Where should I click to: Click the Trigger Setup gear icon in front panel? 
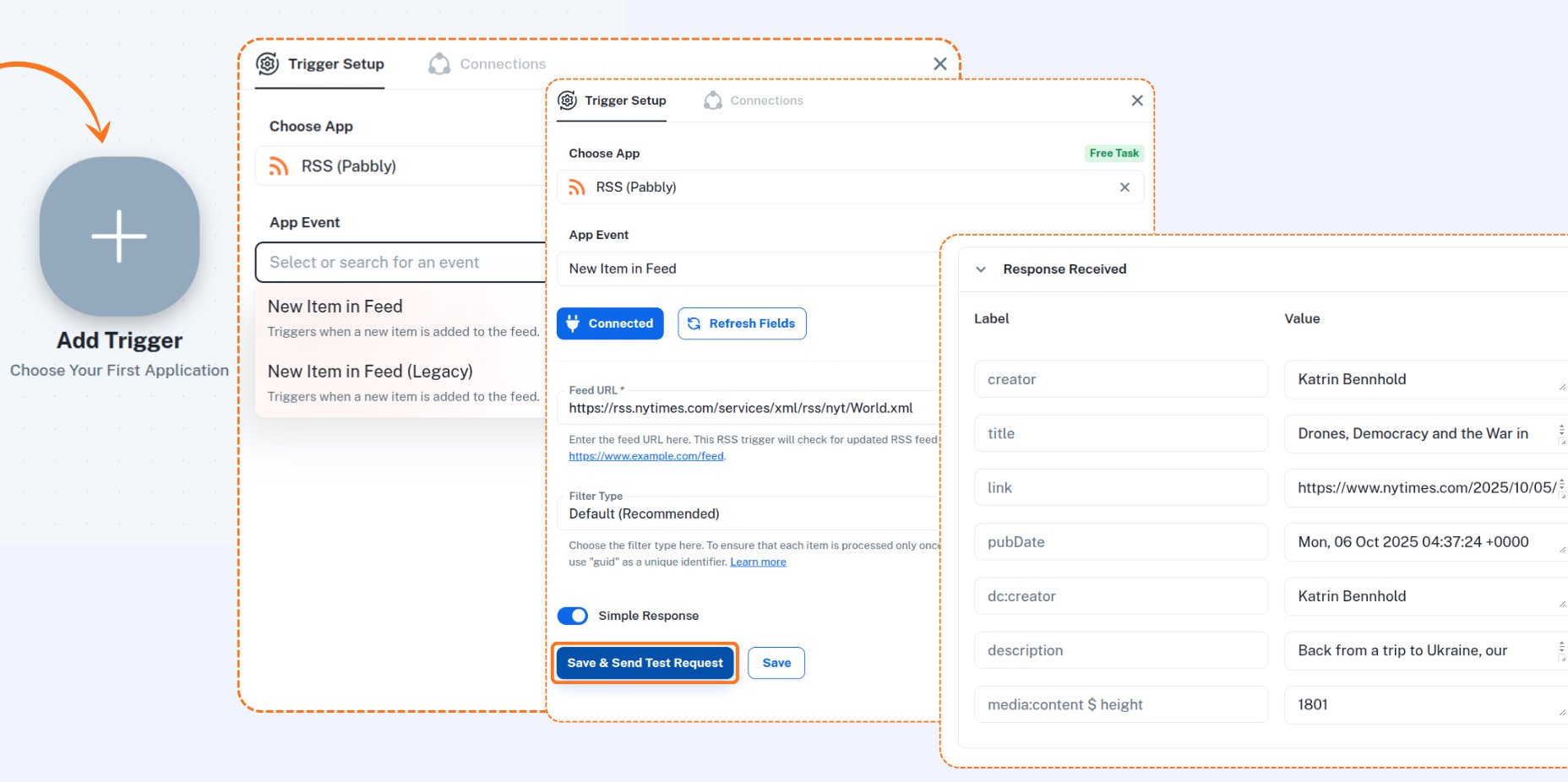(x=568, y=100)
